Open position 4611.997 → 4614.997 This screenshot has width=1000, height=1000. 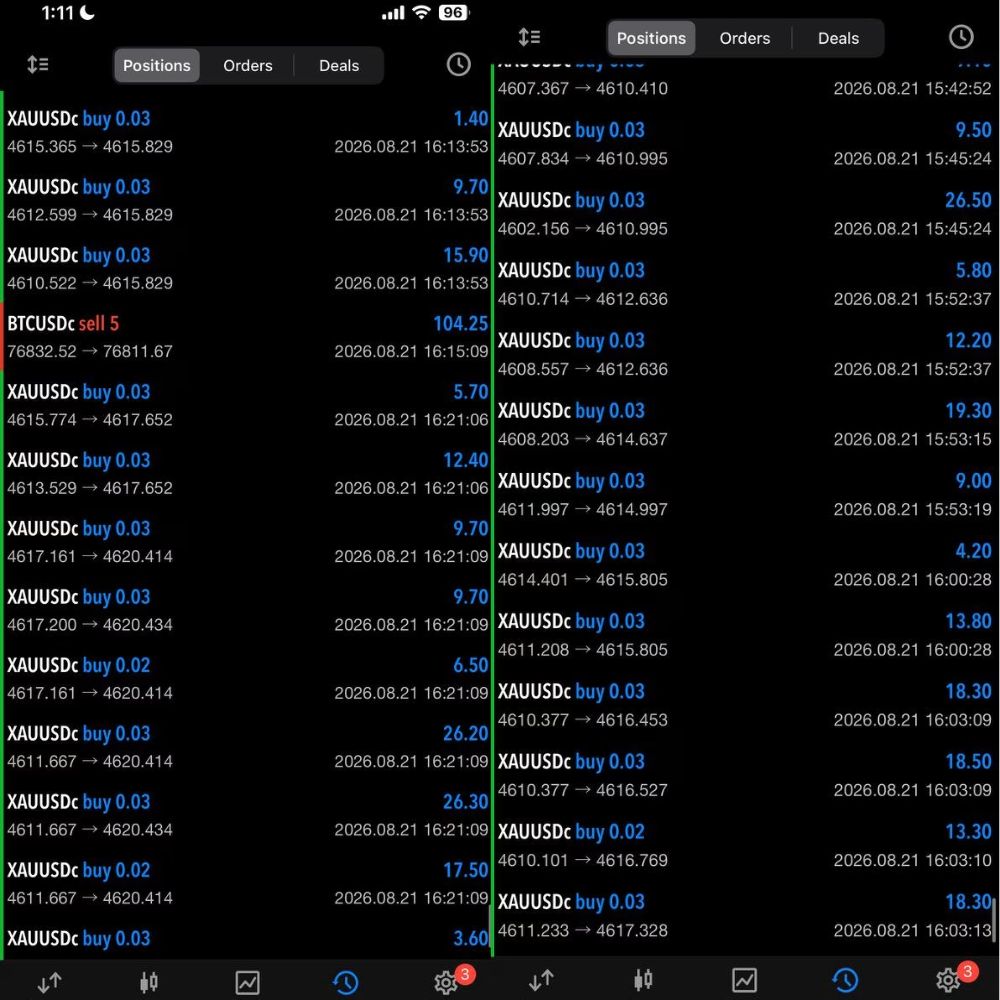click(746, 494)
